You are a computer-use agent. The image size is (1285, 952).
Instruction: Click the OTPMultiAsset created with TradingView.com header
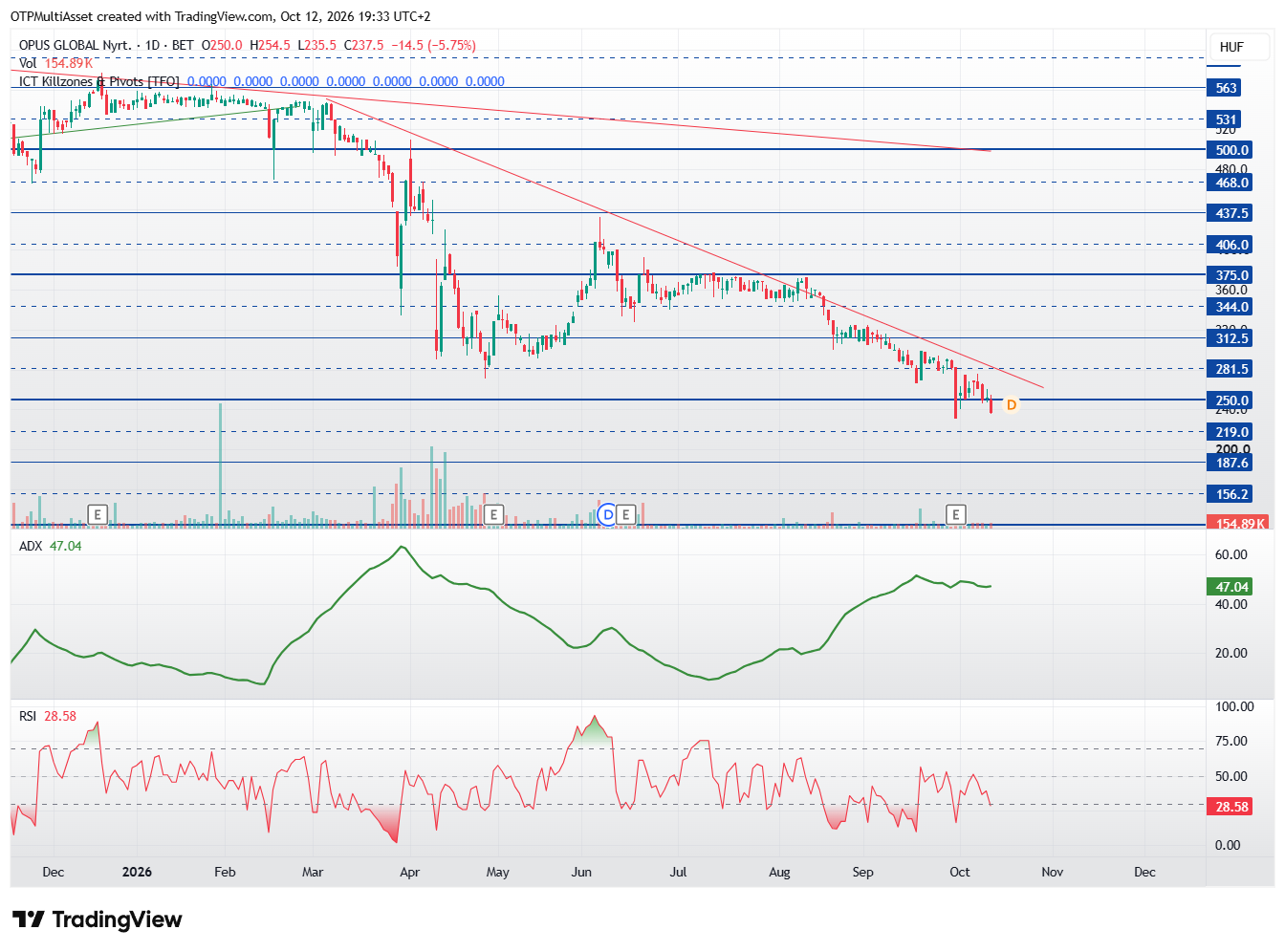221,16
